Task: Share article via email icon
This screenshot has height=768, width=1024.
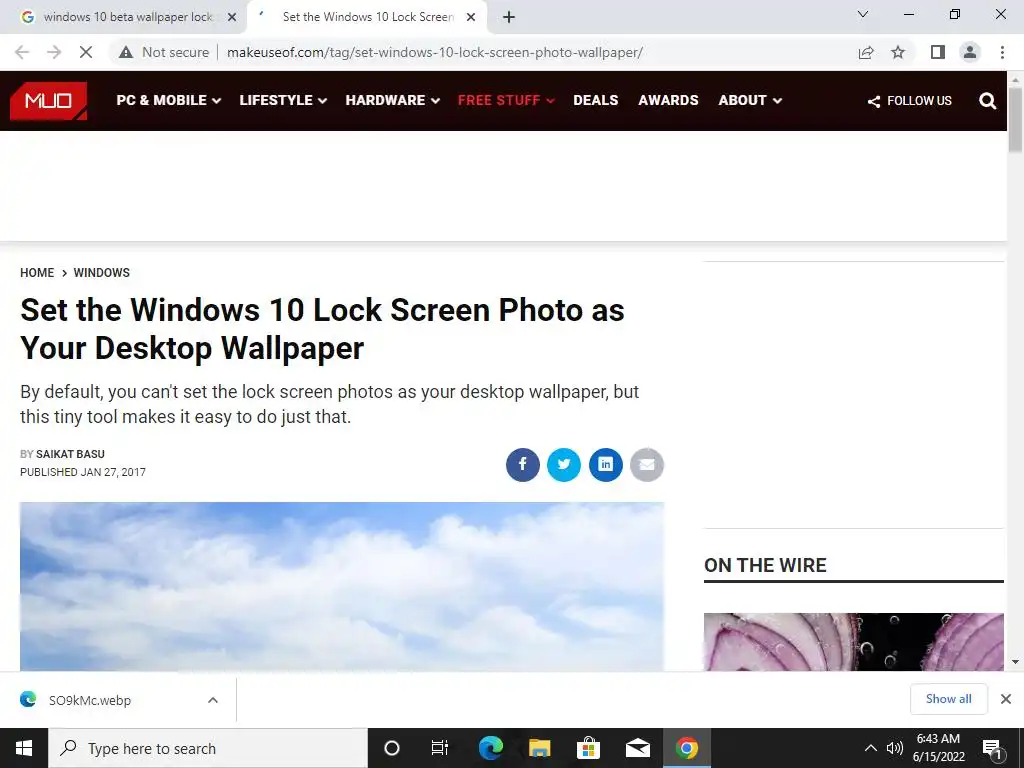Action: coord(647,464)
